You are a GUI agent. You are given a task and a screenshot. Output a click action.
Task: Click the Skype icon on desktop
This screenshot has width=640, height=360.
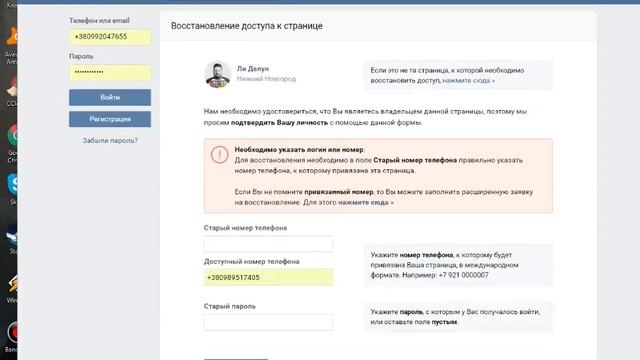click(x=13, y=185)
